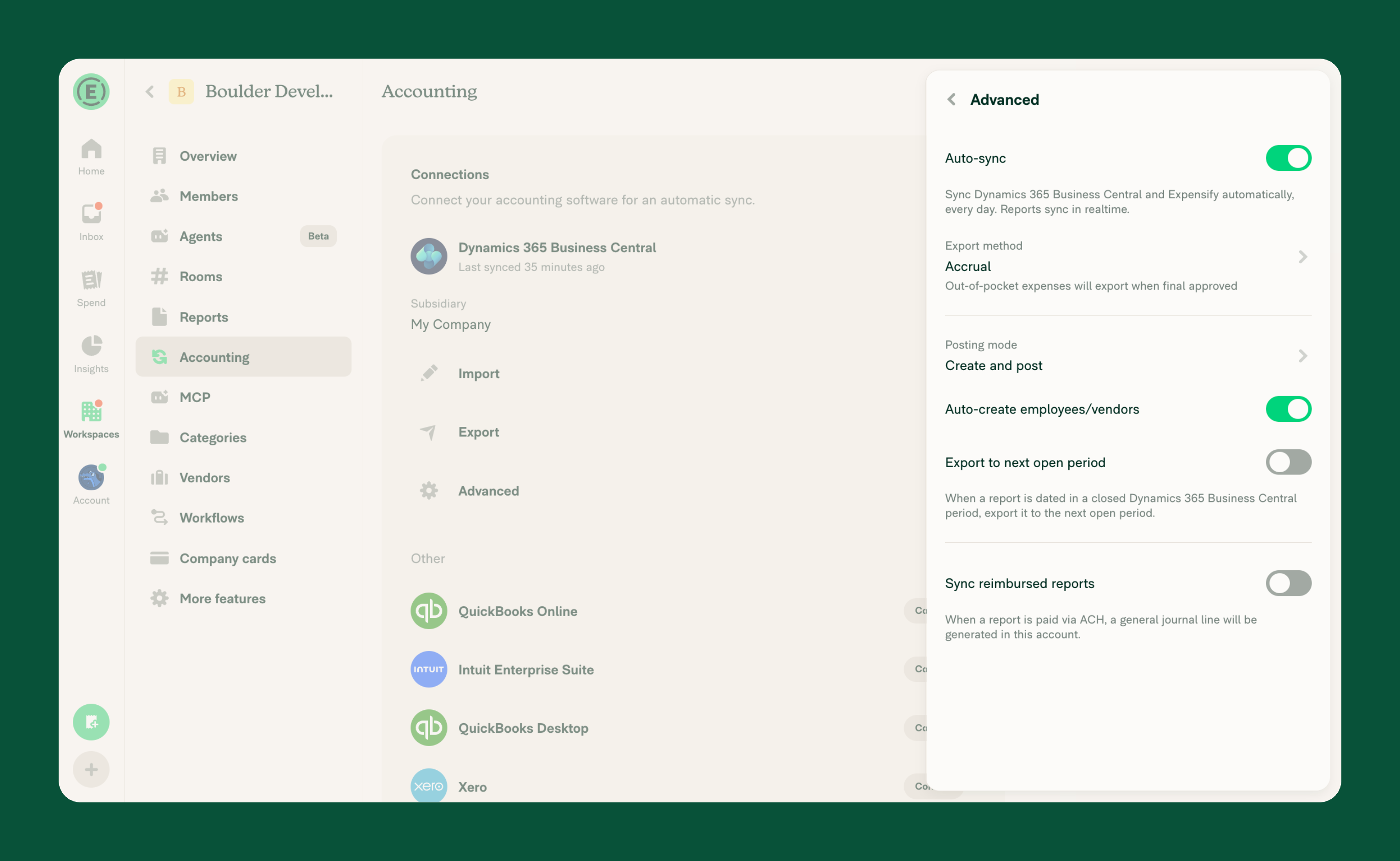Click the plus button at sidebar bottom
Viewport: 1400px width, 861px height.
[91, 769]
